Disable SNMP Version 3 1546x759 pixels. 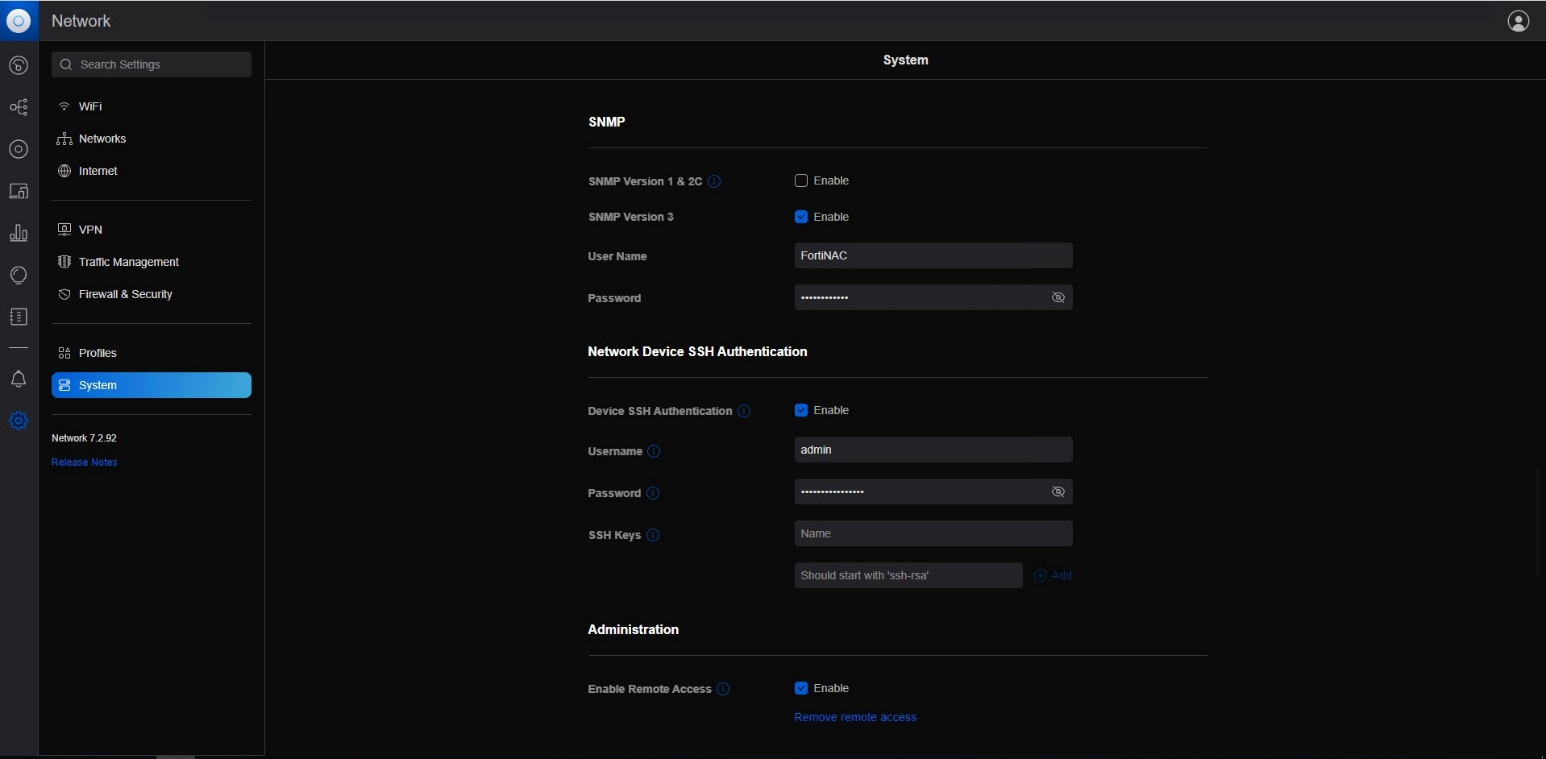(x=801, y=216)
